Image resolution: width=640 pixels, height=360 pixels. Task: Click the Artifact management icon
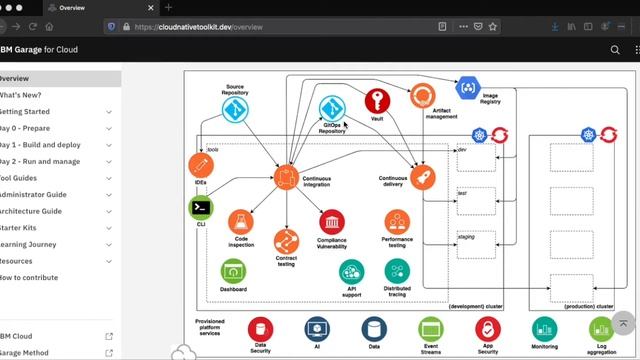click(422, 96)
